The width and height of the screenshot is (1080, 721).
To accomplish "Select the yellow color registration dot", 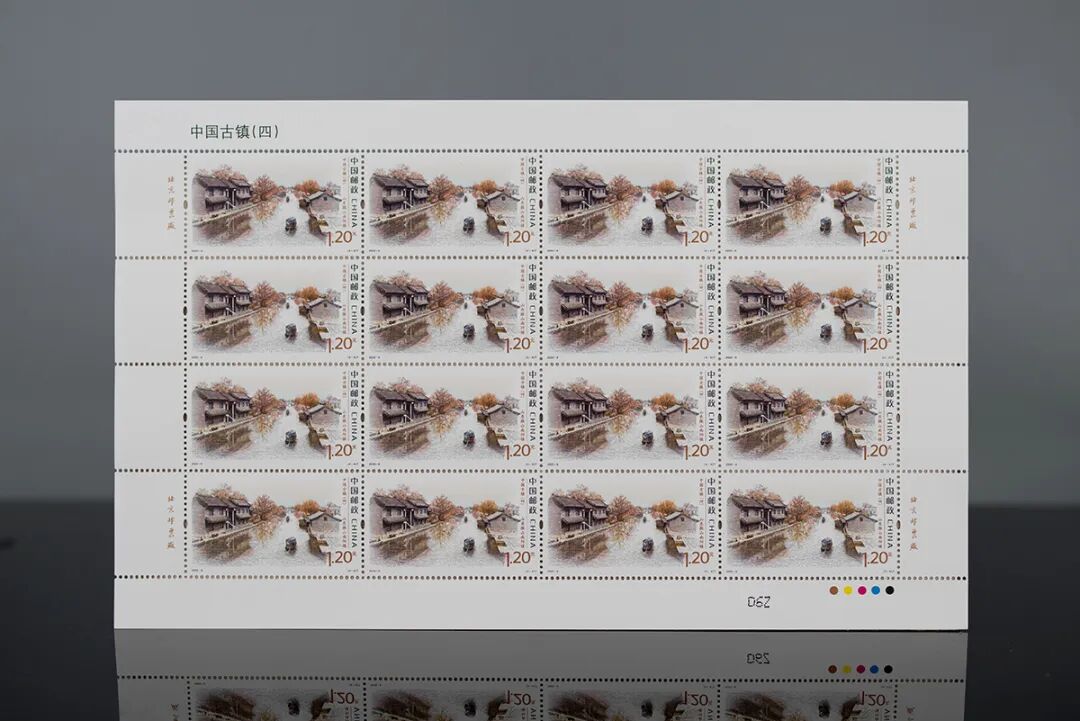I will tap(848, 591).
